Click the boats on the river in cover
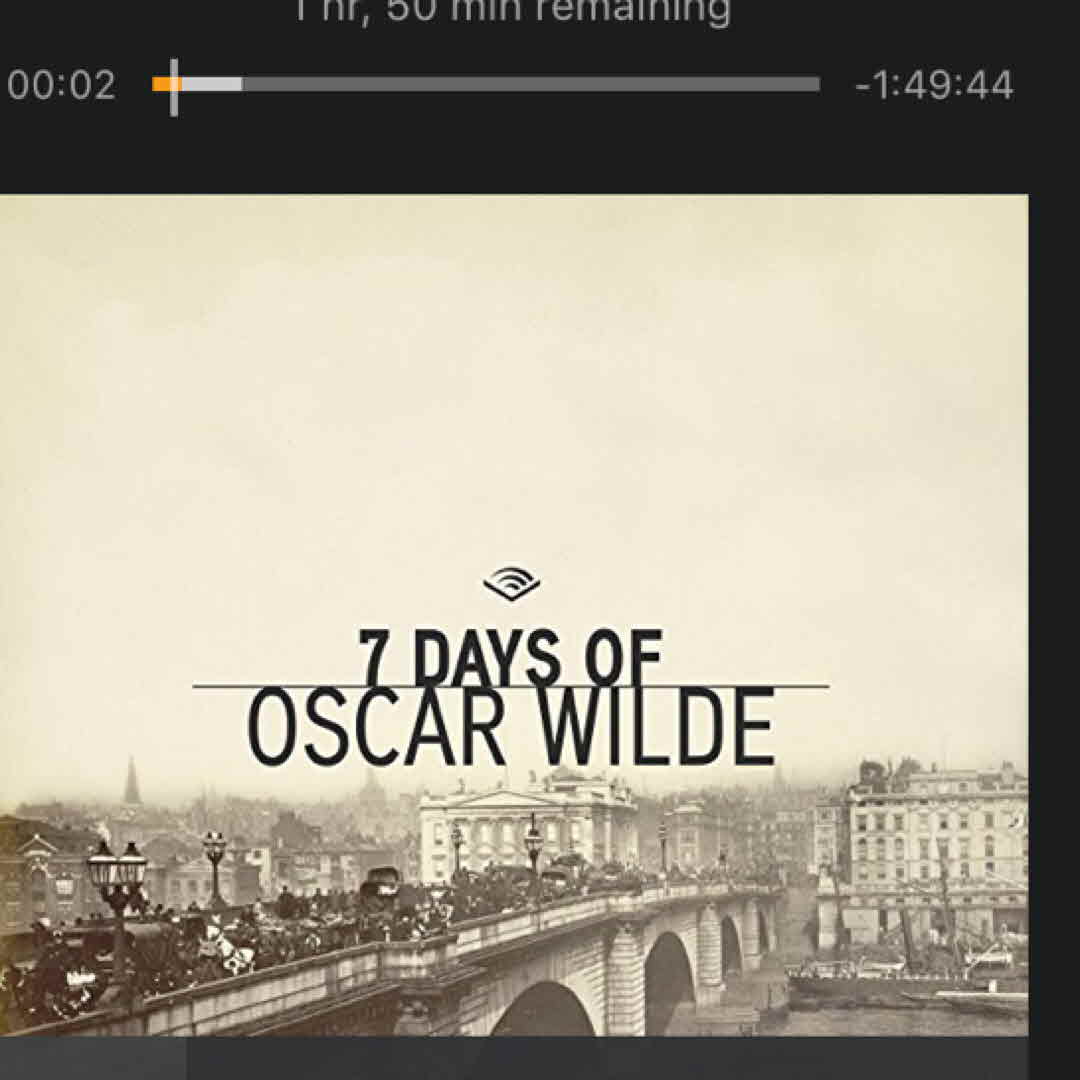 tap(908, 980)
